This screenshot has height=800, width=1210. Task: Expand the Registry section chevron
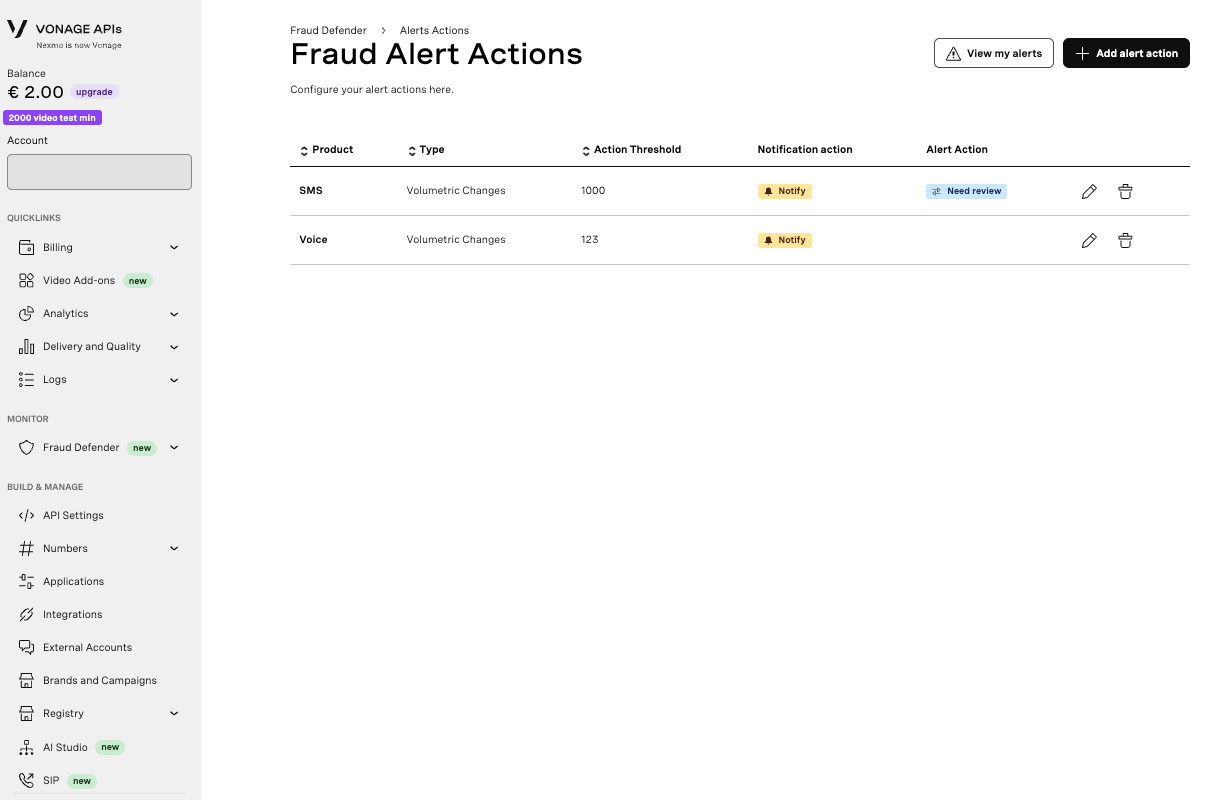coord(174,713)
